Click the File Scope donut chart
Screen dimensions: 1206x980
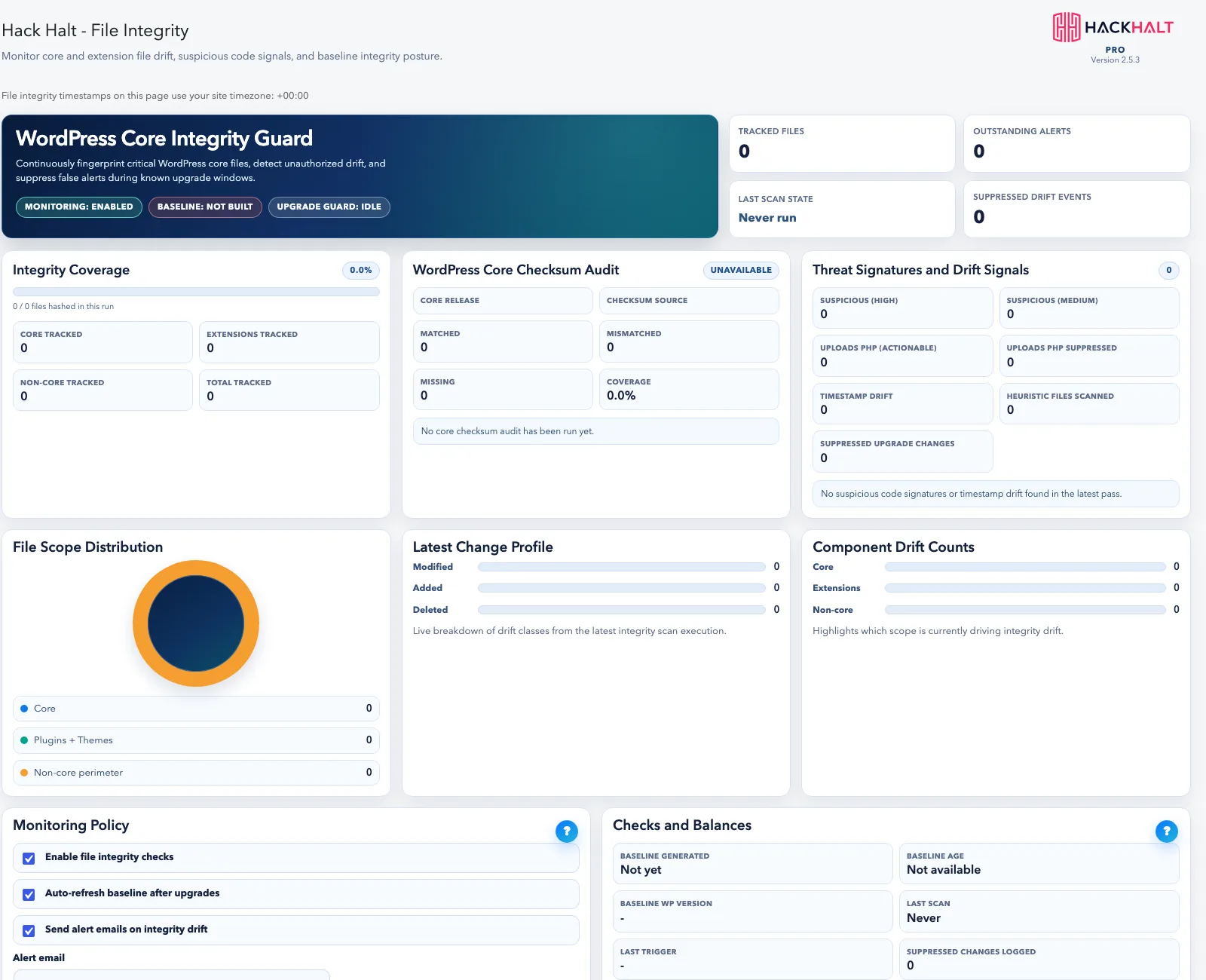196,623
